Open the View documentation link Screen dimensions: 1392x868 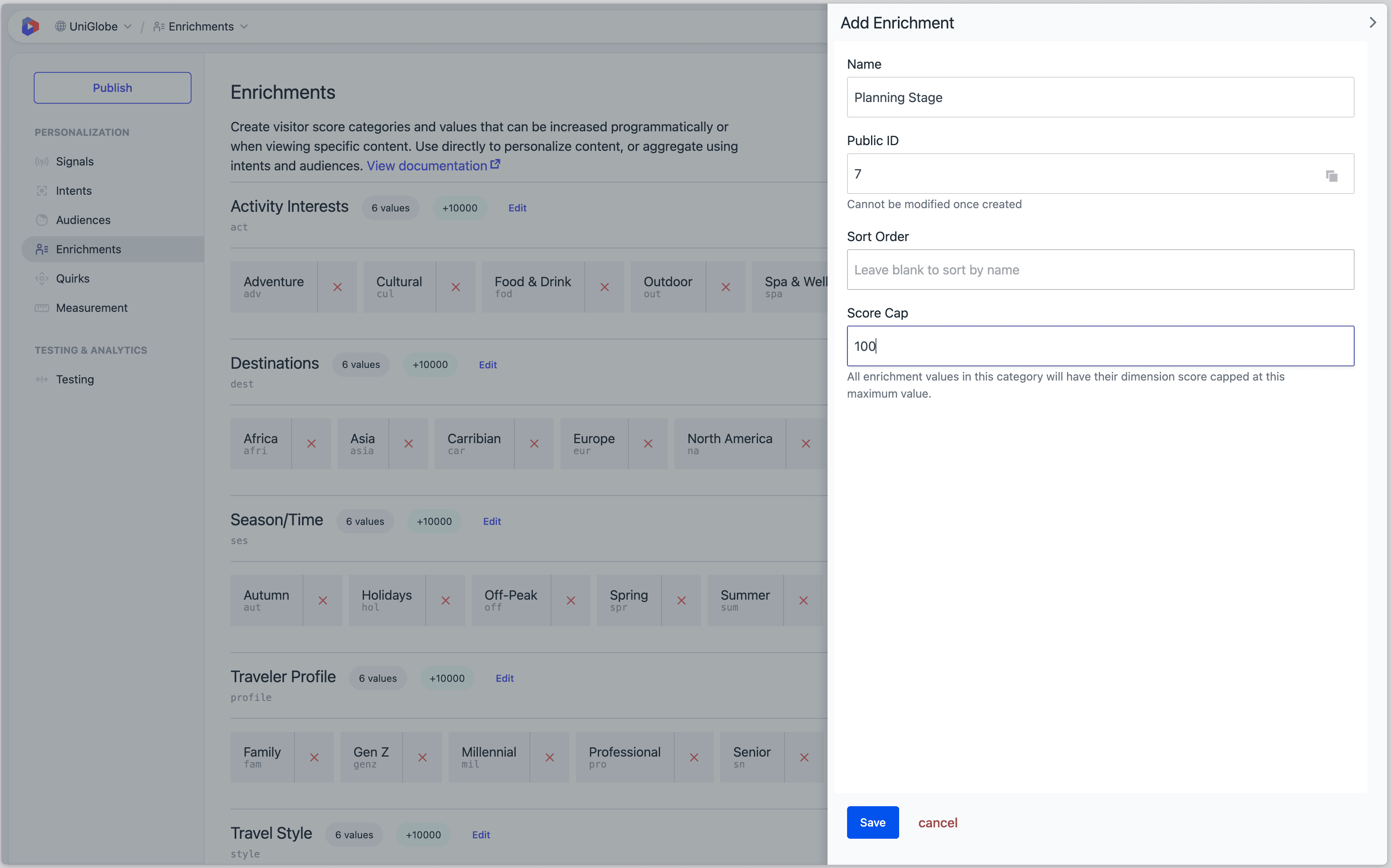[434, 165]
